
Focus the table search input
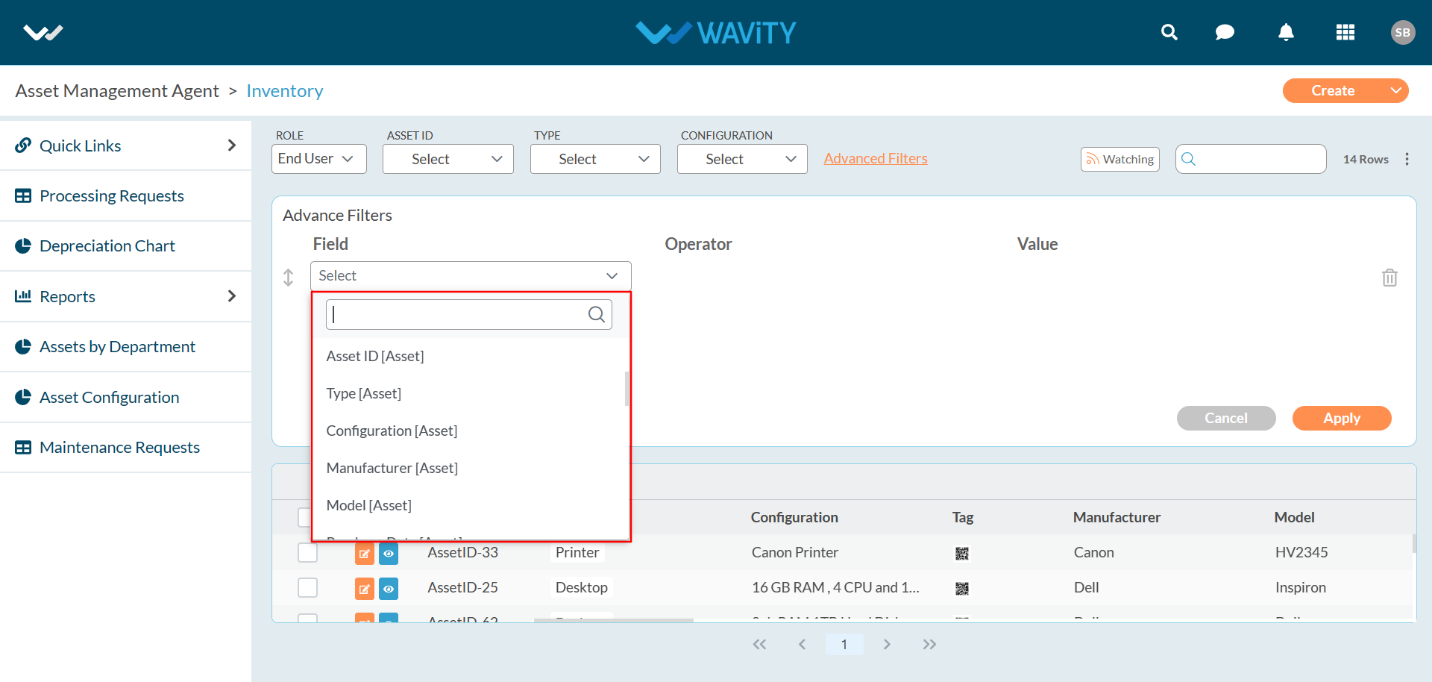[1251, 159]
